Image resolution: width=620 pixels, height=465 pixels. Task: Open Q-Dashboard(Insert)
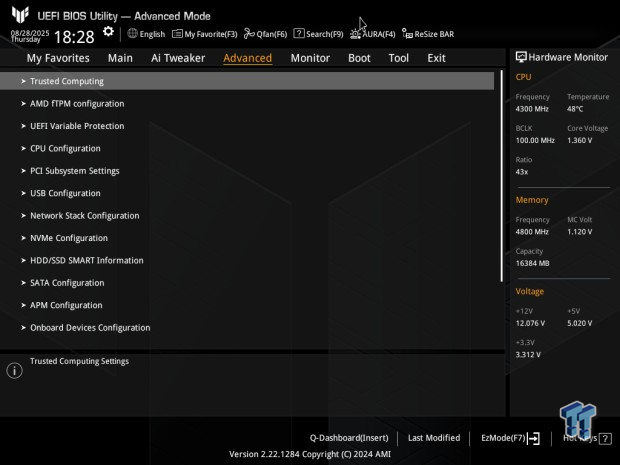click(x=349, y=438)
